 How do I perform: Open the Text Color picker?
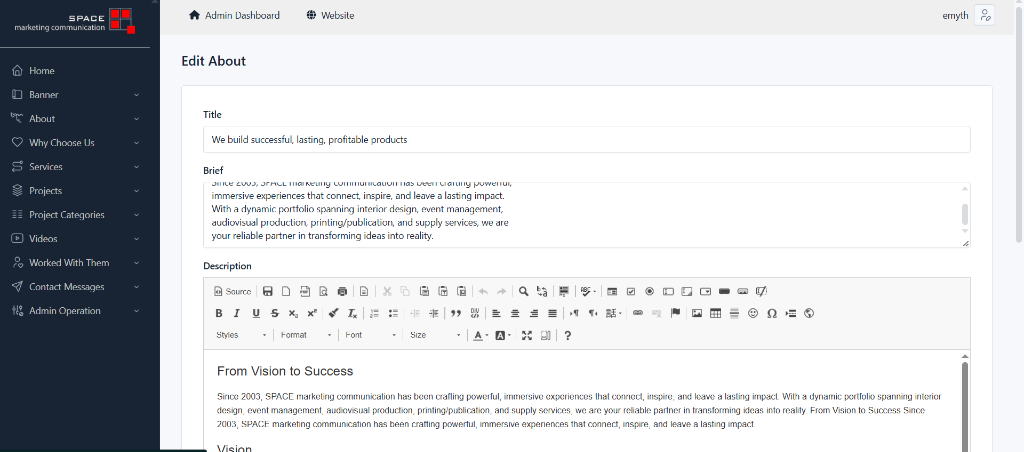(481, 336)
